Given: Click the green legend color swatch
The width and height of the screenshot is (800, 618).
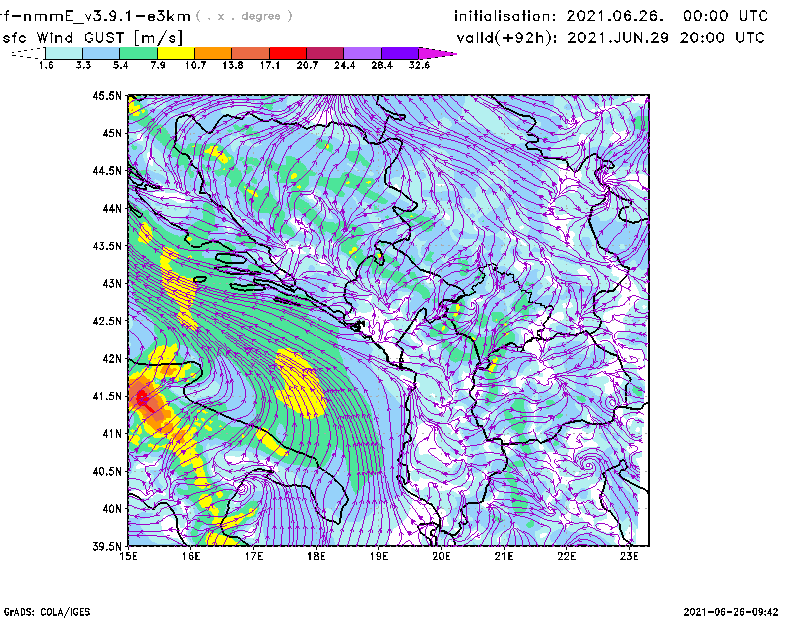Looking at the screenshot, I should [x=138, y=53].
